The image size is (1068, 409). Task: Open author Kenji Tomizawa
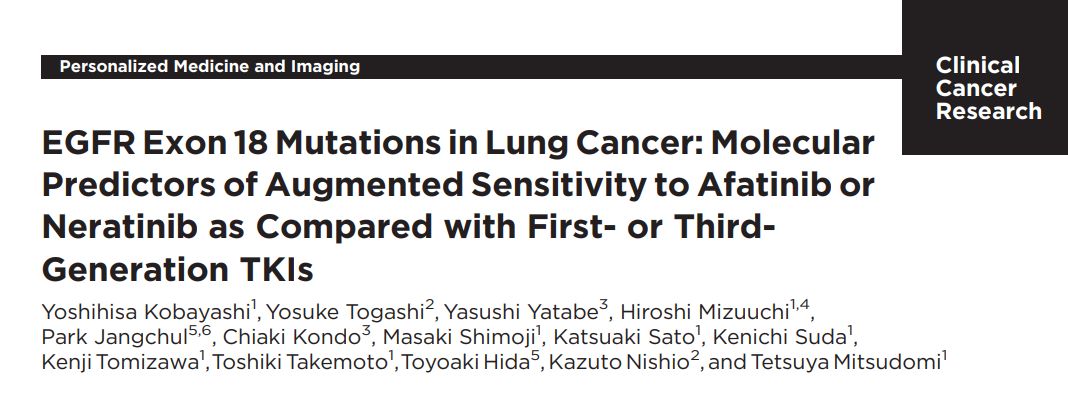(x=121, y=362)
